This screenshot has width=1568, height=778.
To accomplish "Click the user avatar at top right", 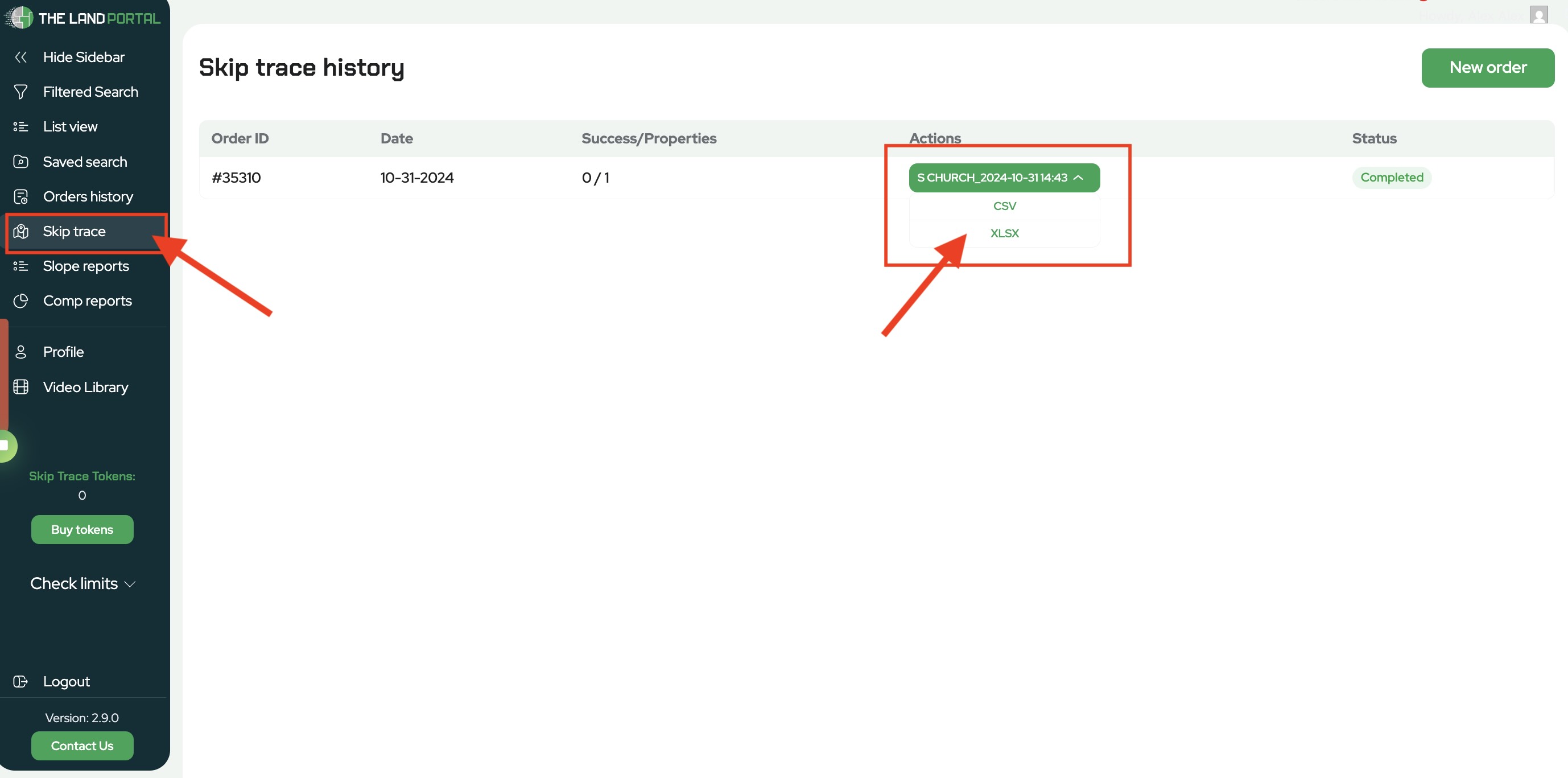I will (1538, 15).
